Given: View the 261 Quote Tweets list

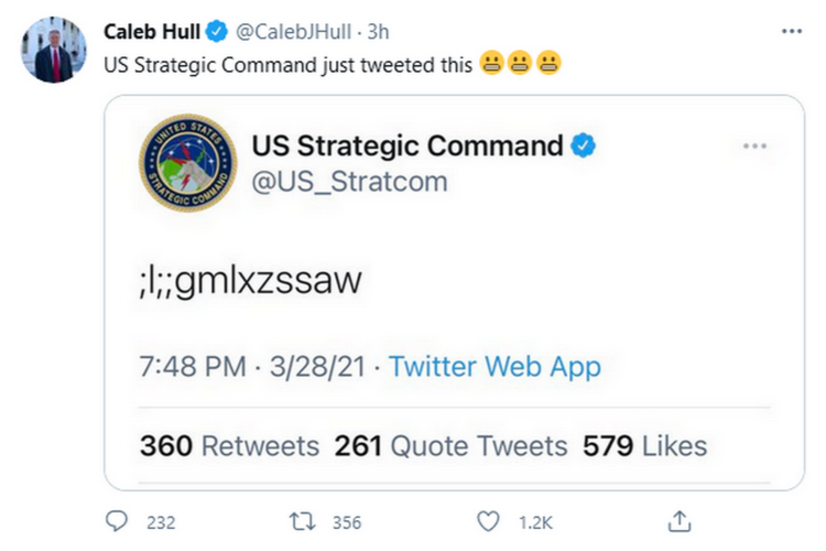Looking at the screenshot, I should coord(451,445).
